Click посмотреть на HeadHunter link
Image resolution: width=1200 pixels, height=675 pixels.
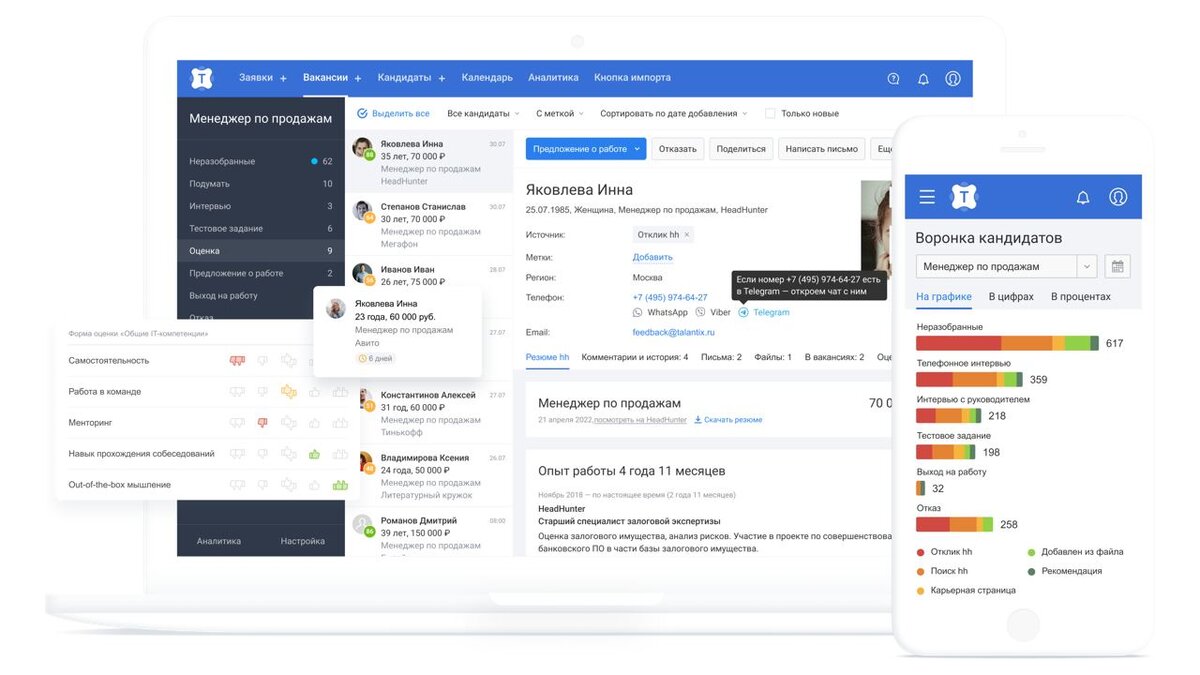tap(640, 420)
